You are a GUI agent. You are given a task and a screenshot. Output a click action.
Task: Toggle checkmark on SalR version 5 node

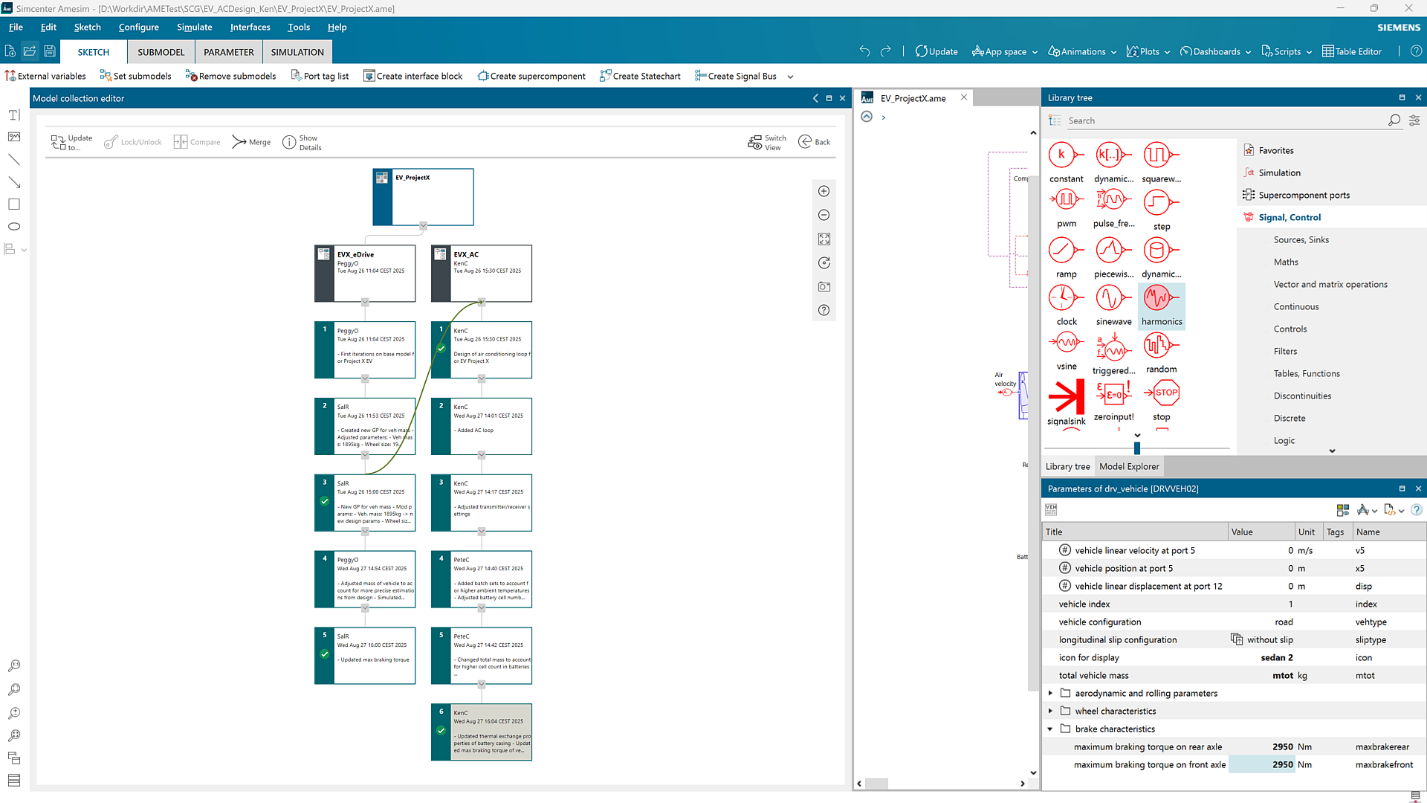pos(325,655)
